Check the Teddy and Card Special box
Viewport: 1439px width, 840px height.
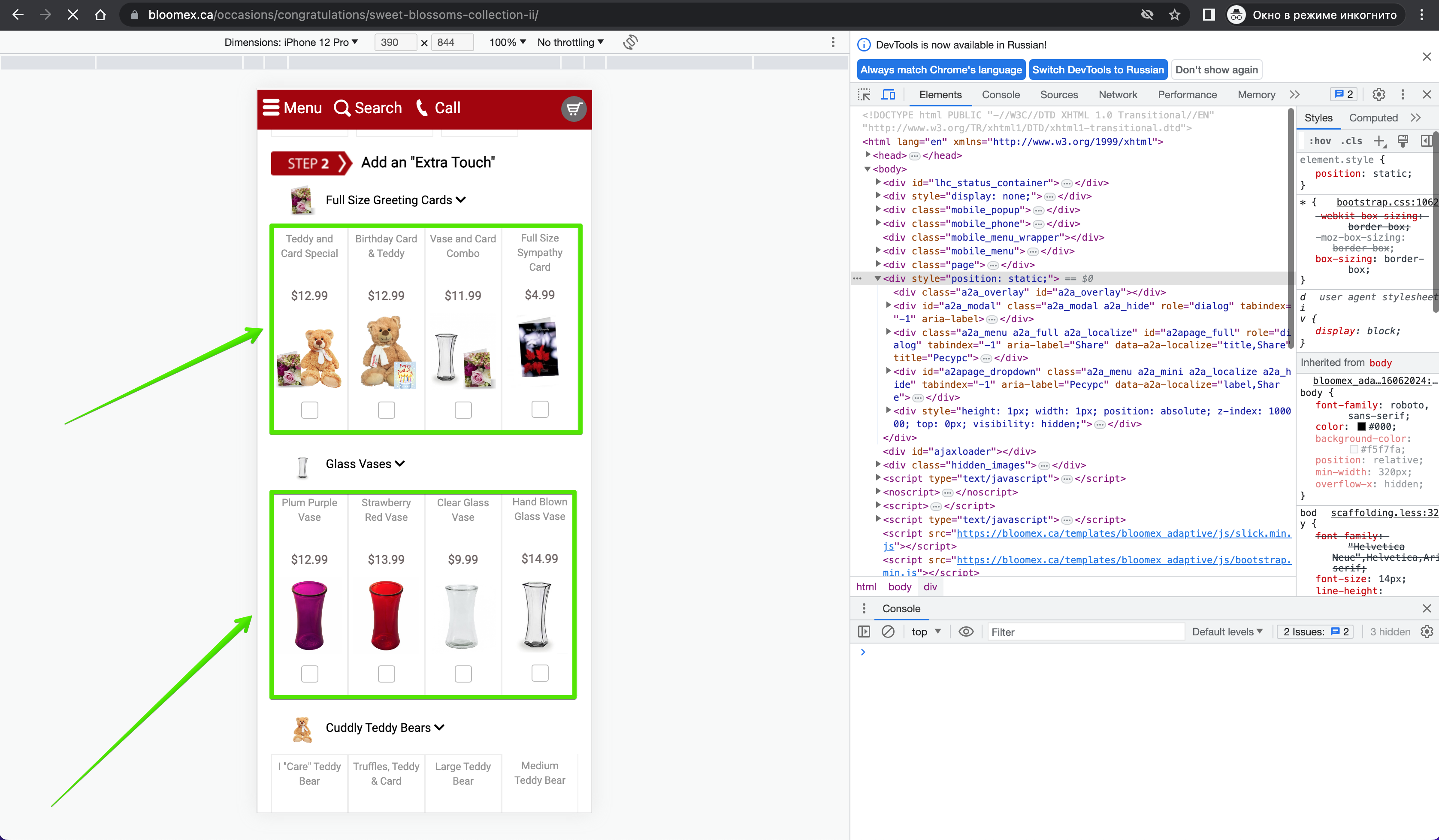tap(309, 410)
